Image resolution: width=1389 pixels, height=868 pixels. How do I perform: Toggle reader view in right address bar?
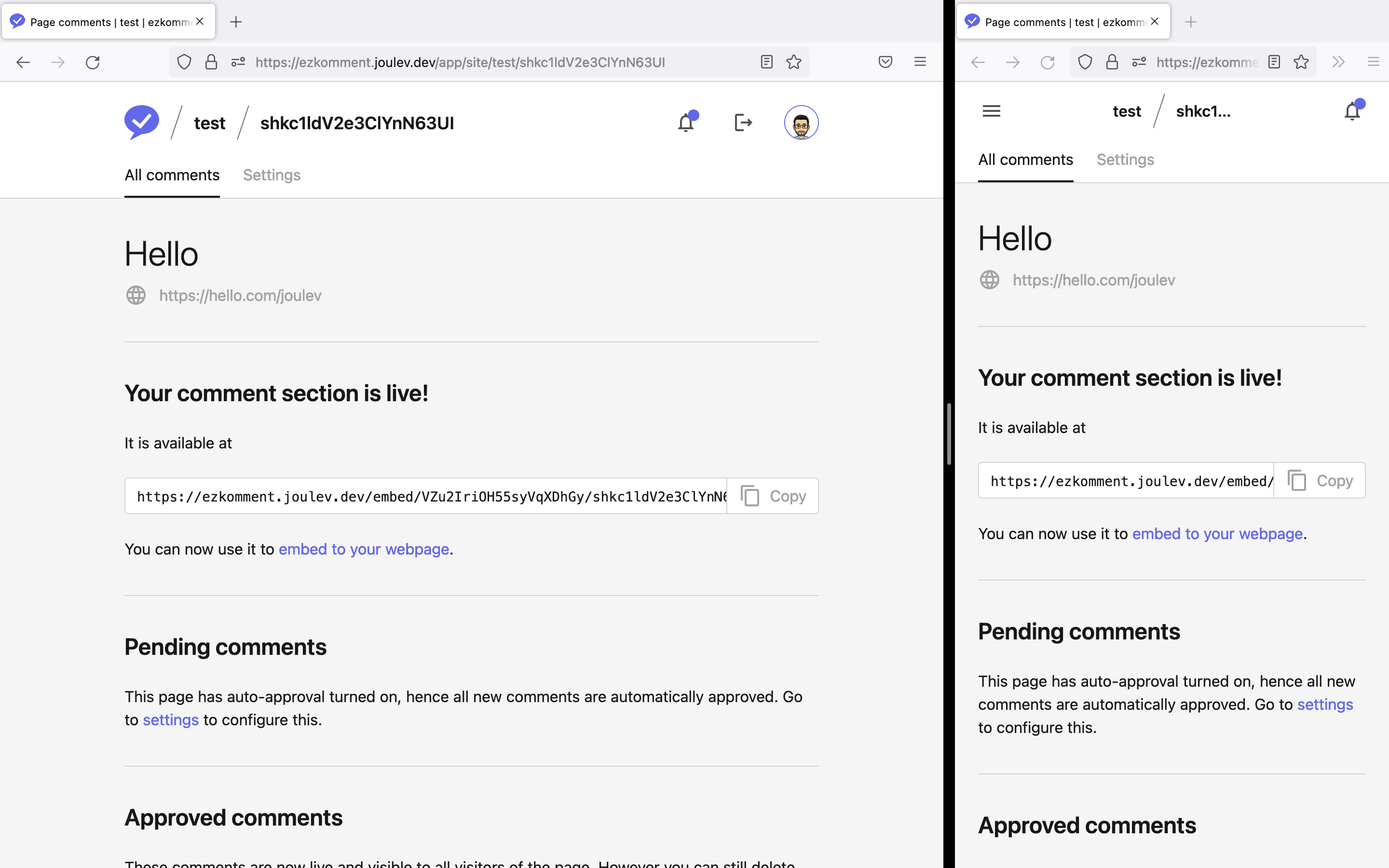pos(1274,62)
